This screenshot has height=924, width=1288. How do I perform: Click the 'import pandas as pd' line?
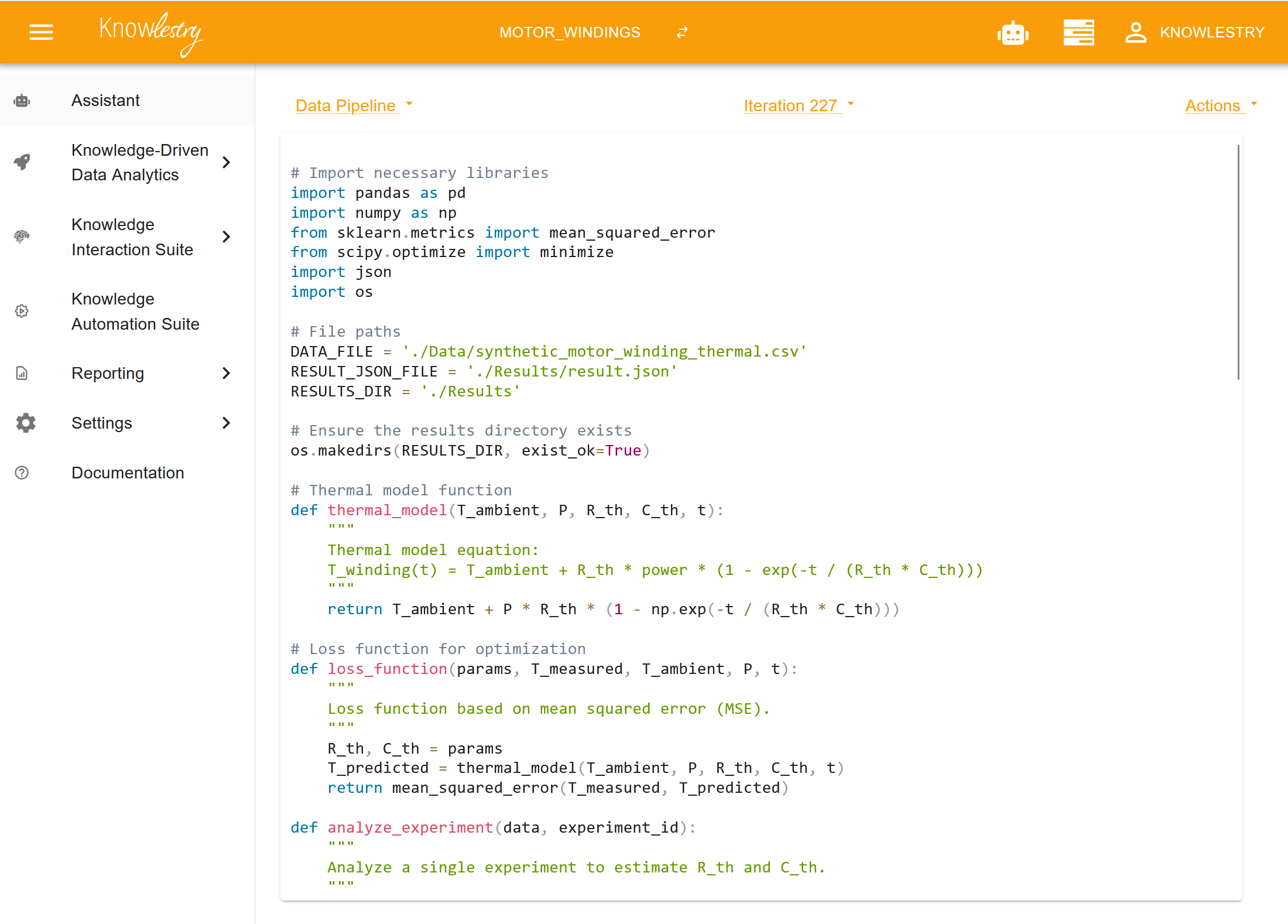[x=378, y=193]
